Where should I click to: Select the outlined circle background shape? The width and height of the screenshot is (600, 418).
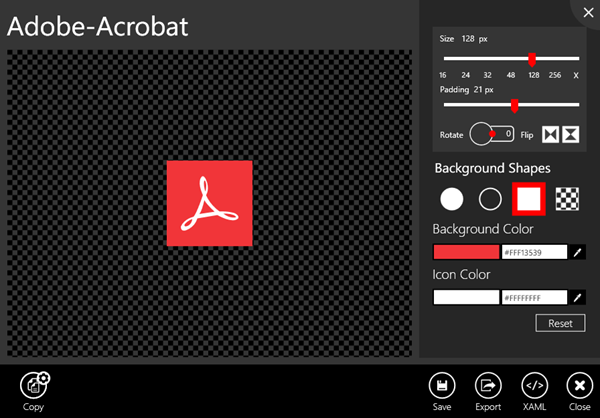coord(490,199)
